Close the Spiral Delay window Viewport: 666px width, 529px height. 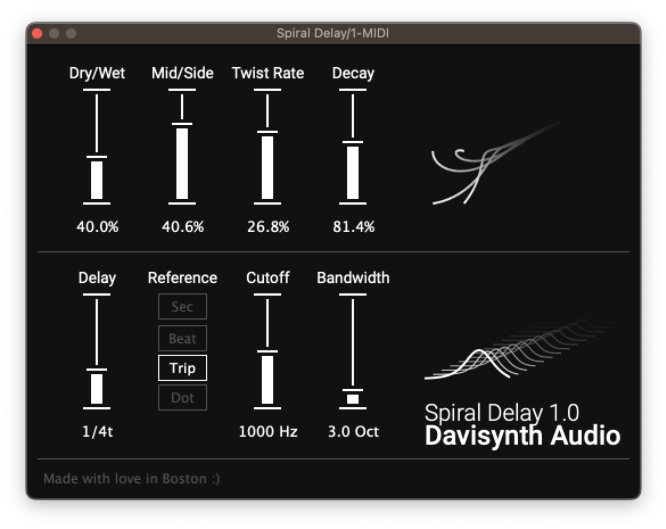click(37, 33)
